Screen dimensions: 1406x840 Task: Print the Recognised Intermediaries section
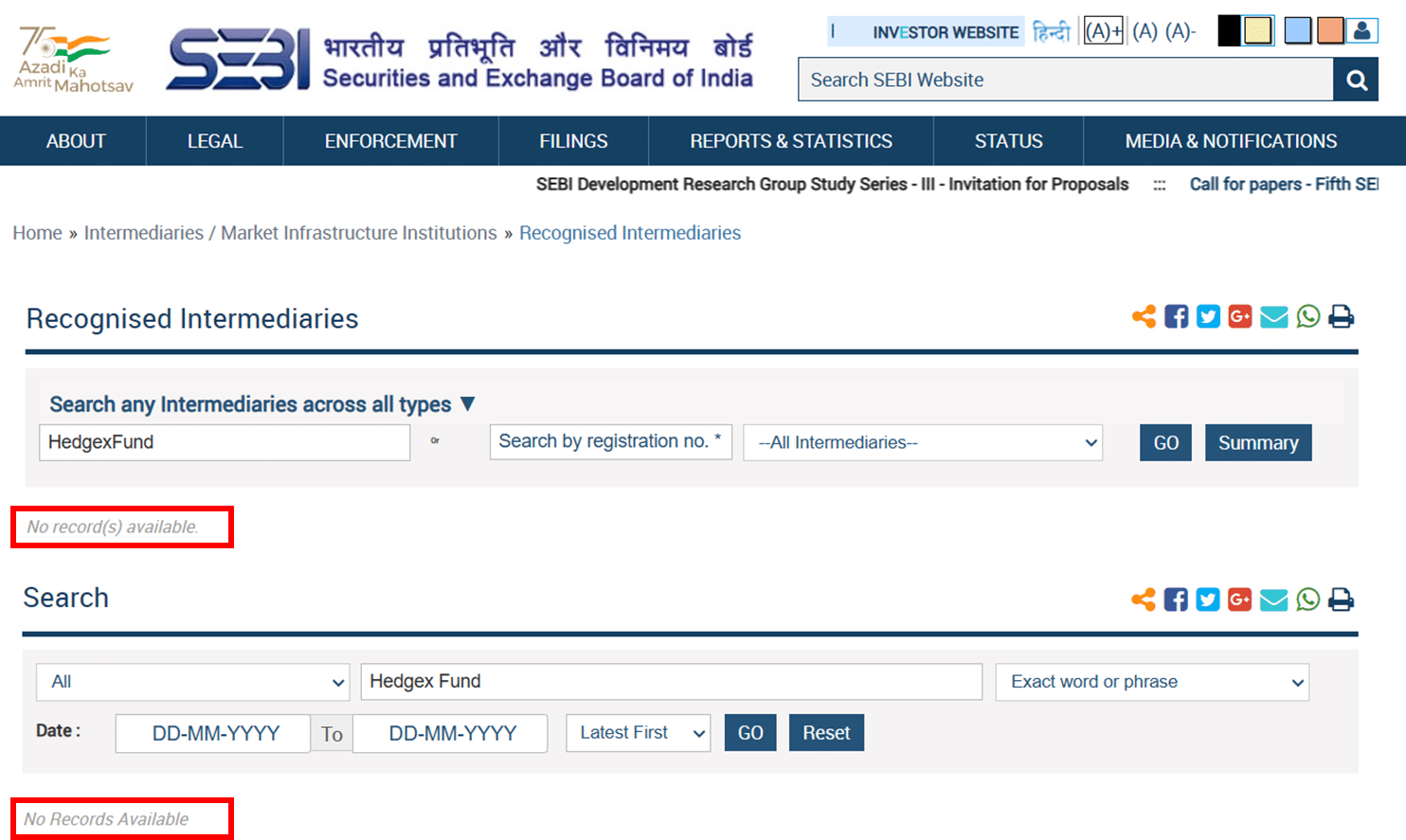(x=1341, y=316)
